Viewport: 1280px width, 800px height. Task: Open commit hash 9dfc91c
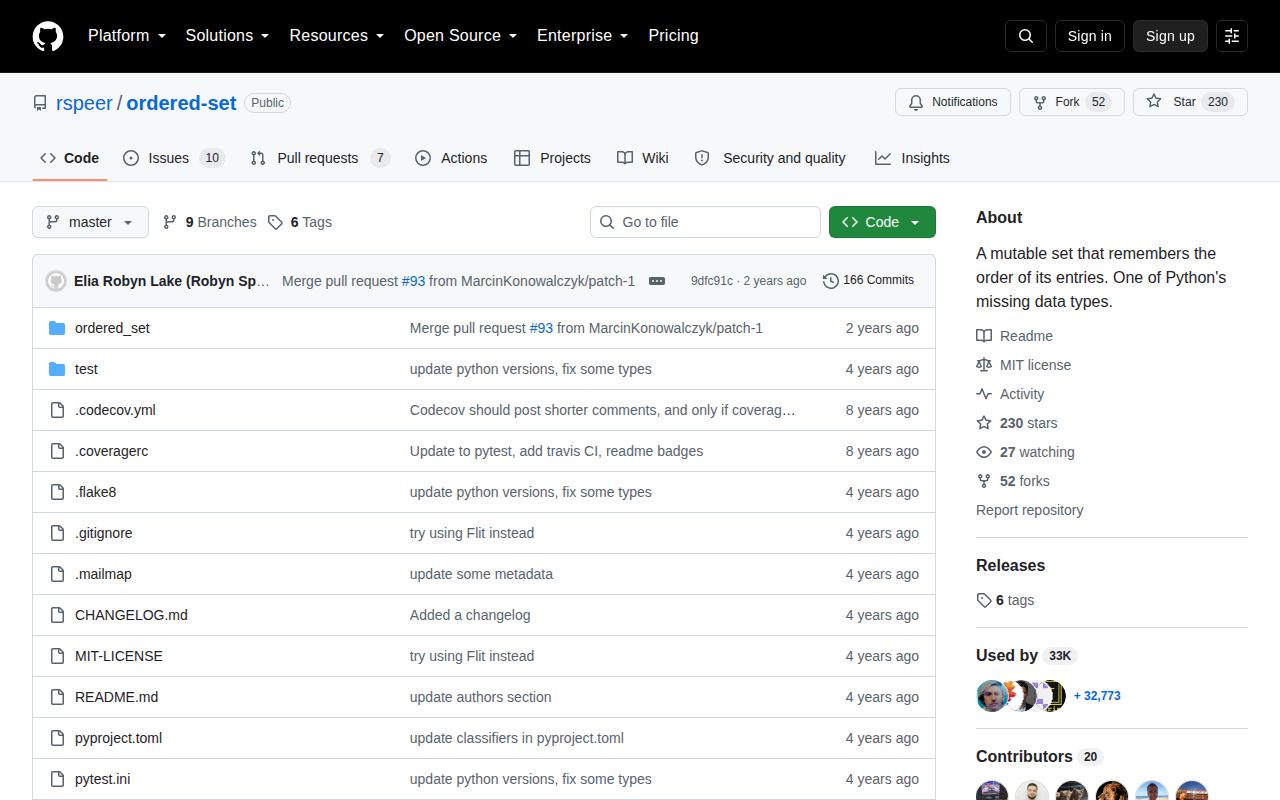coord(712,281)
